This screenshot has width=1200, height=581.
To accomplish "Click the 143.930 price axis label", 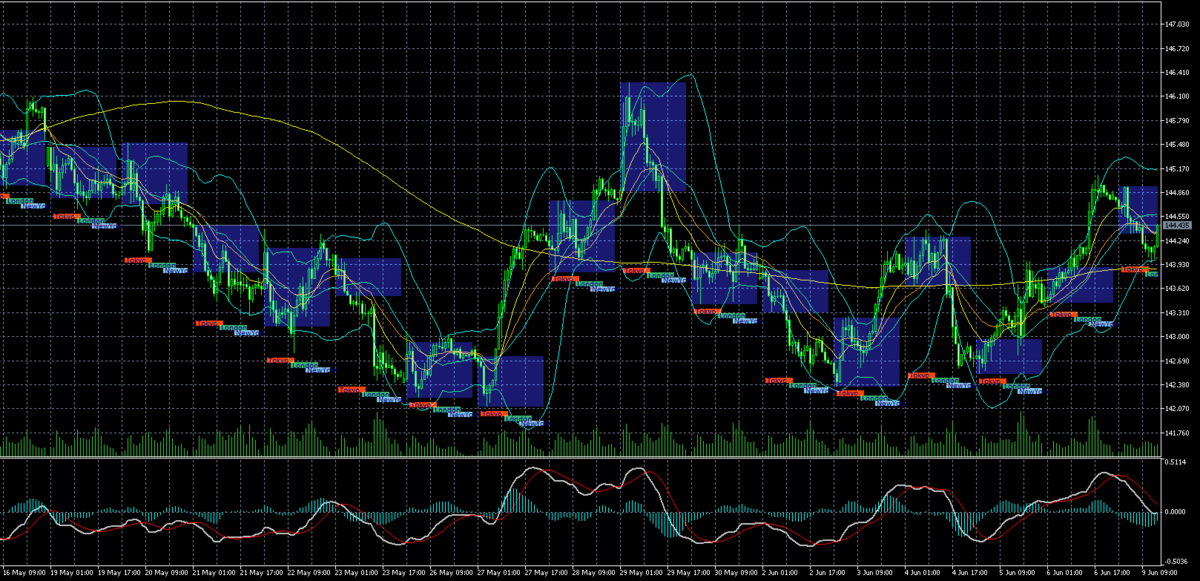I will click(1177, 265).
